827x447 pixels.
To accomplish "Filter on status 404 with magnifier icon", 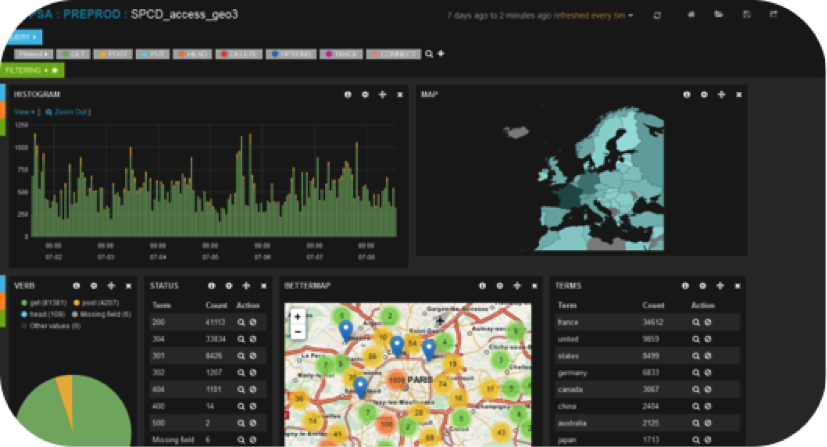I will pos(241,390).
